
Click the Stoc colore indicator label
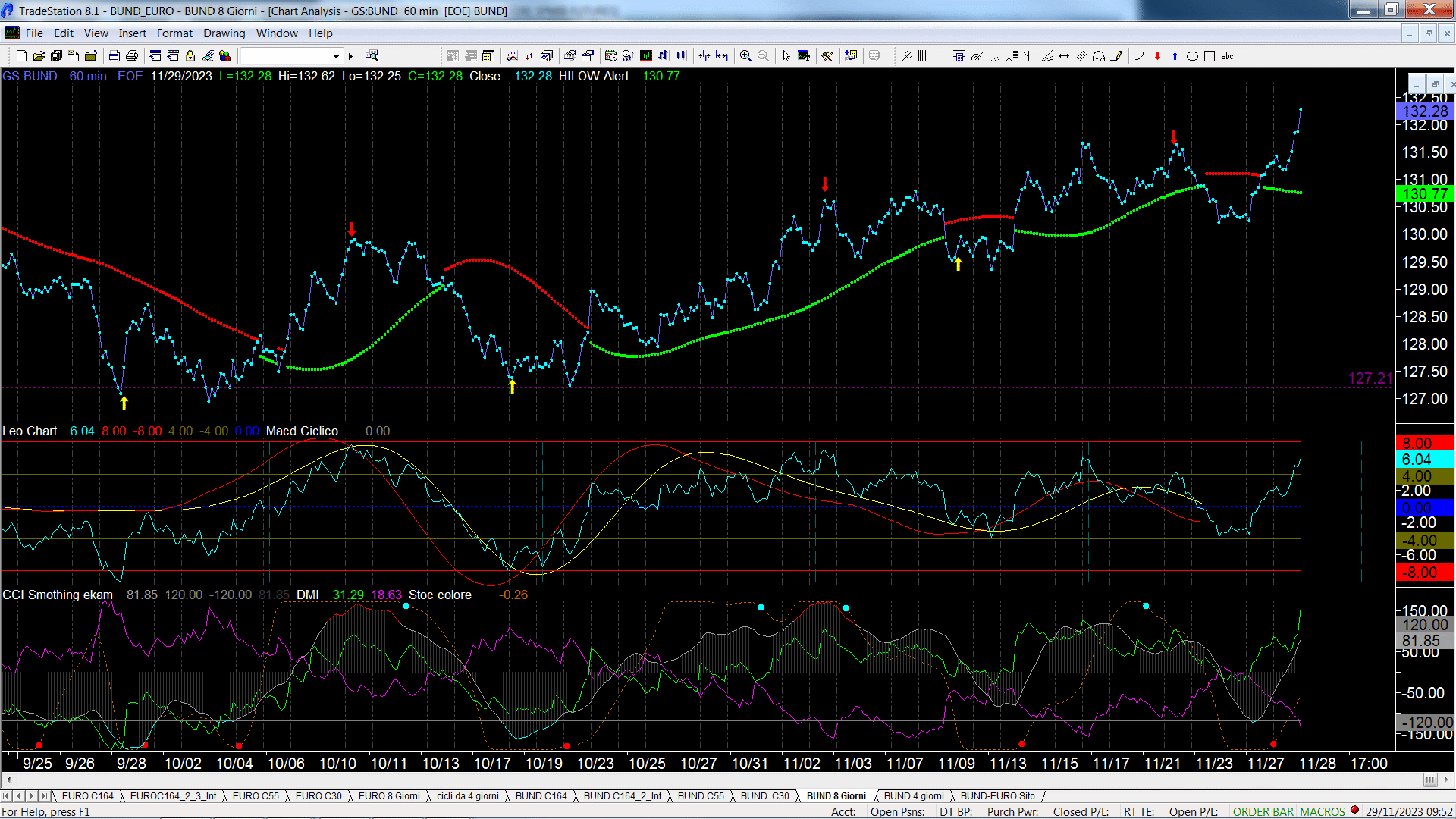click(440, 595)
